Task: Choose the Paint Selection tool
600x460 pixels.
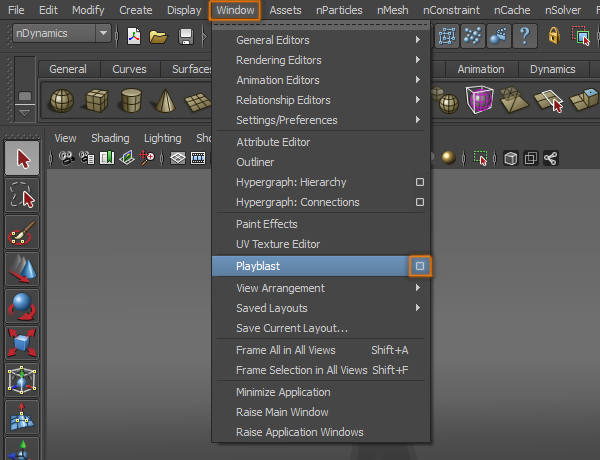Action: pyautogui.click(x=22, y=233)
